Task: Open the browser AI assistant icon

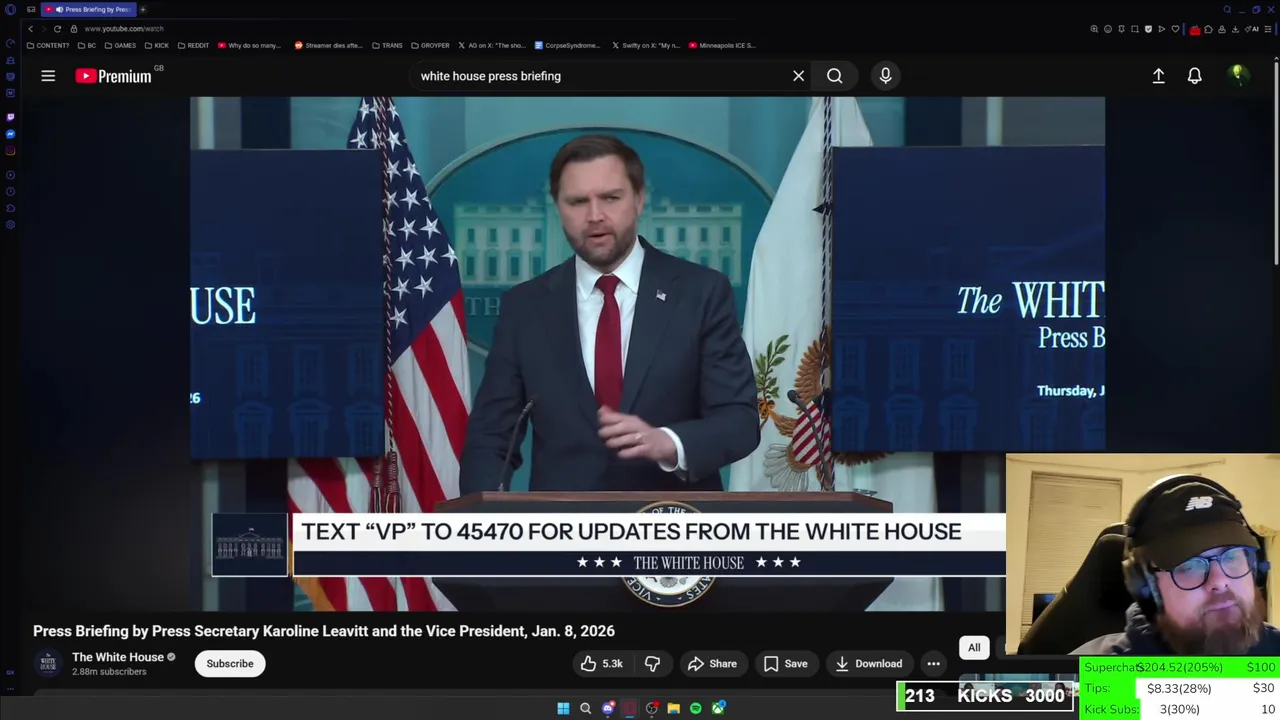Action: [1253, 29]
